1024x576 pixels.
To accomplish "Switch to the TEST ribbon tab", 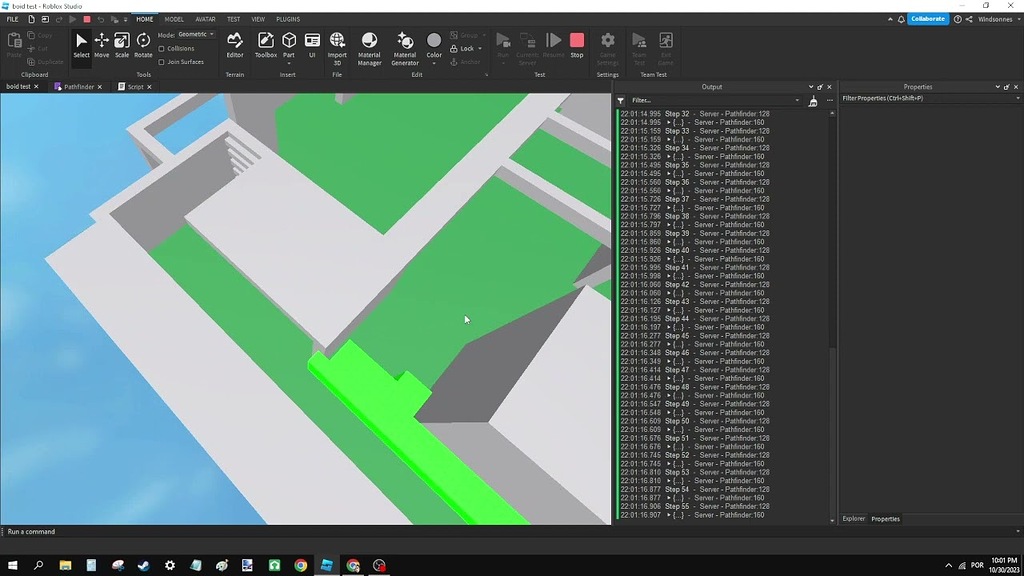I will click(233, 20).
